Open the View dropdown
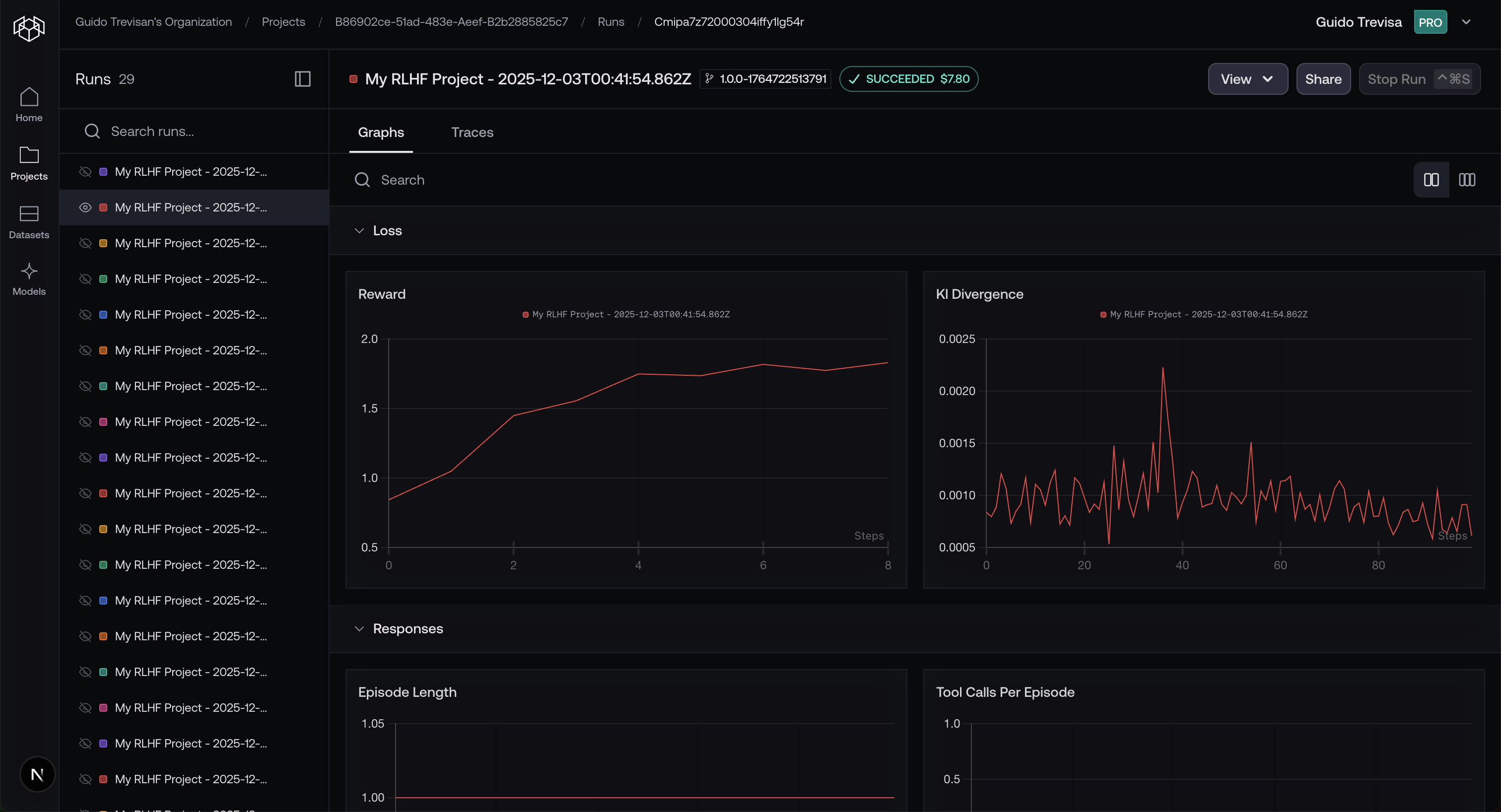This screenshot has width=1501, height=812. click(x=1247, y=78)
